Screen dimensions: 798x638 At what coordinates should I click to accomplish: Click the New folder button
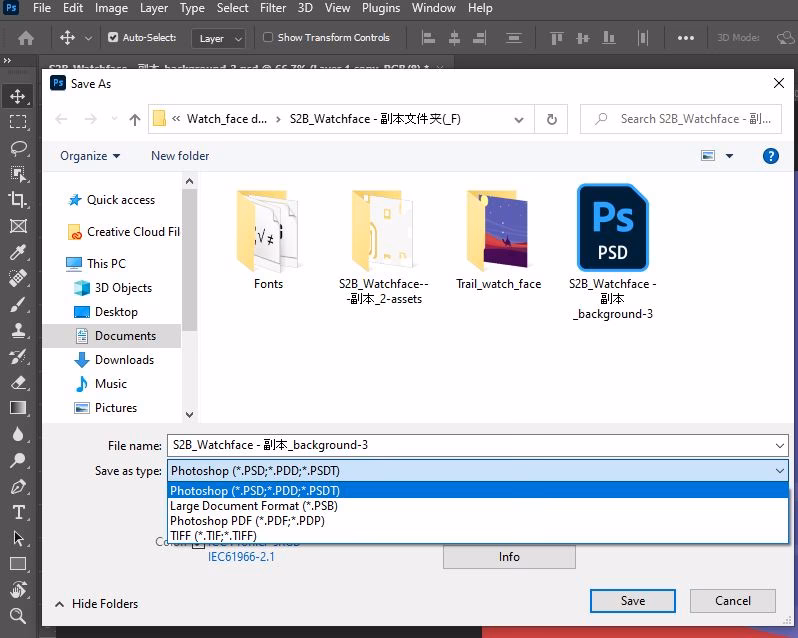pyautogui.click(x=180, y=156)
